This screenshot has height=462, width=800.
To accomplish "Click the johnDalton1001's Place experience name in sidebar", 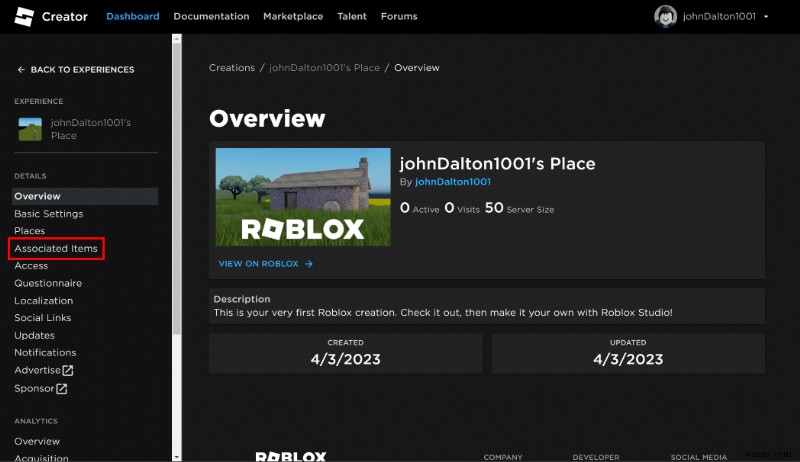I will click(x=90, y=129).
